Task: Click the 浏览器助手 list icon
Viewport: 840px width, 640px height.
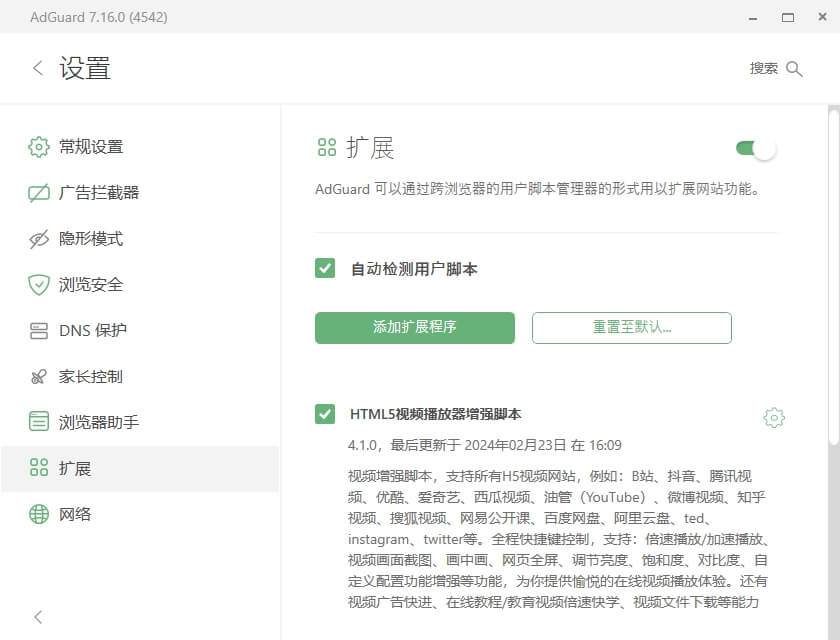Action: [39, 422]
